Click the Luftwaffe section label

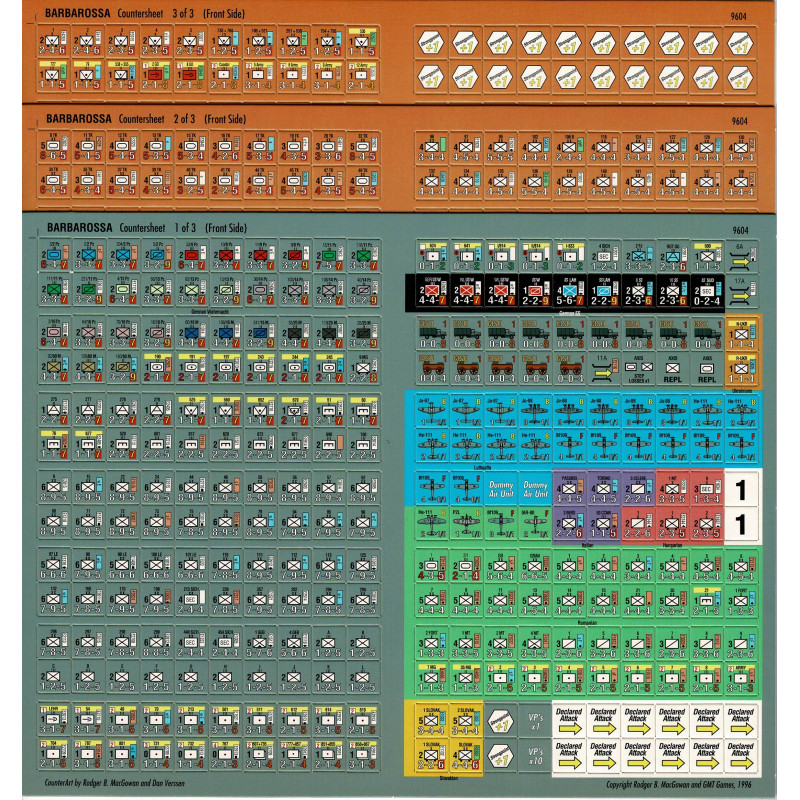[483, 467]
